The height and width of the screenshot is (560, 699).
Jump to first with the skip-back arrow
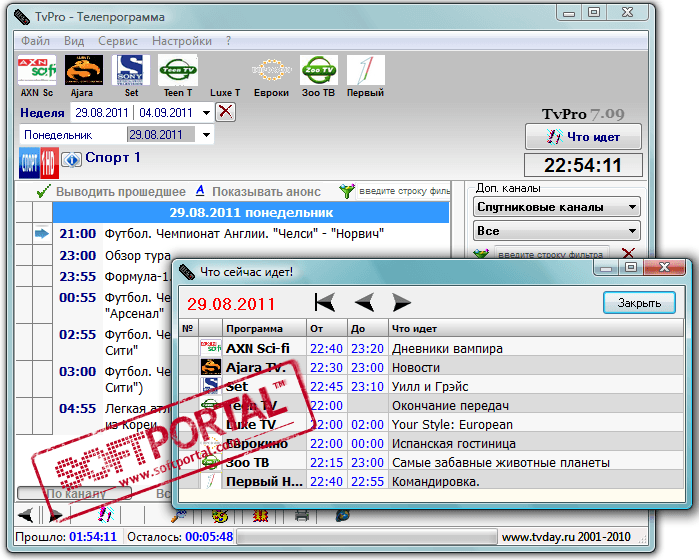click(325, 303)
